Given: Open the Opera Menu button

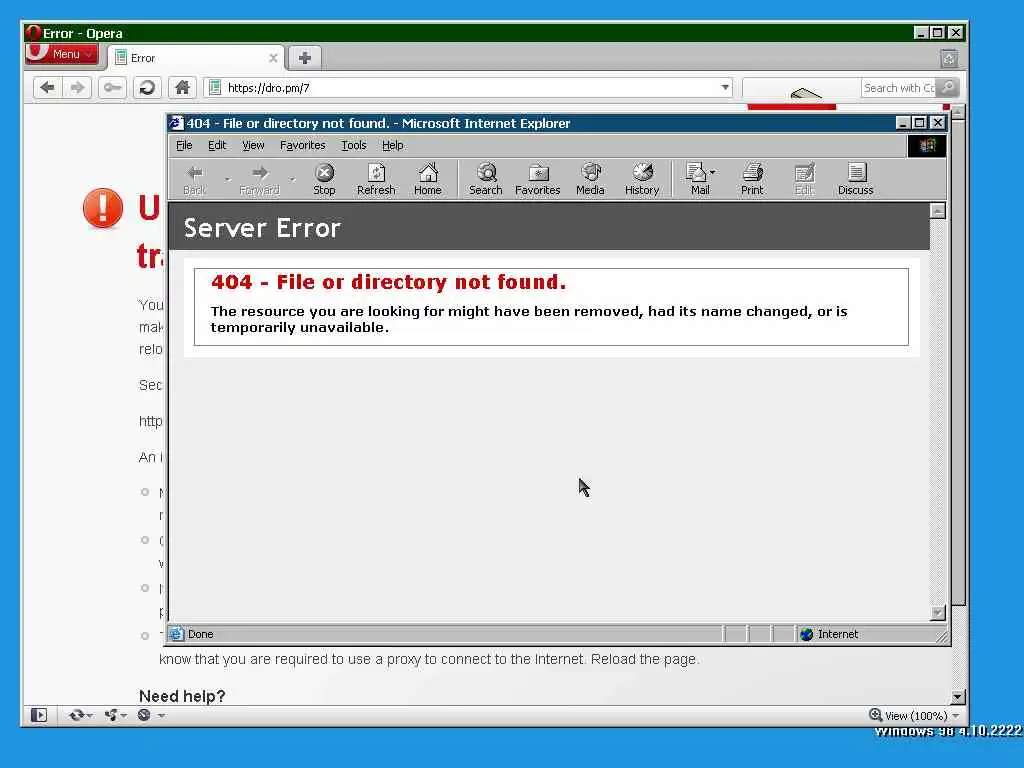Looking at the screenshot, I should coord(61,54).
